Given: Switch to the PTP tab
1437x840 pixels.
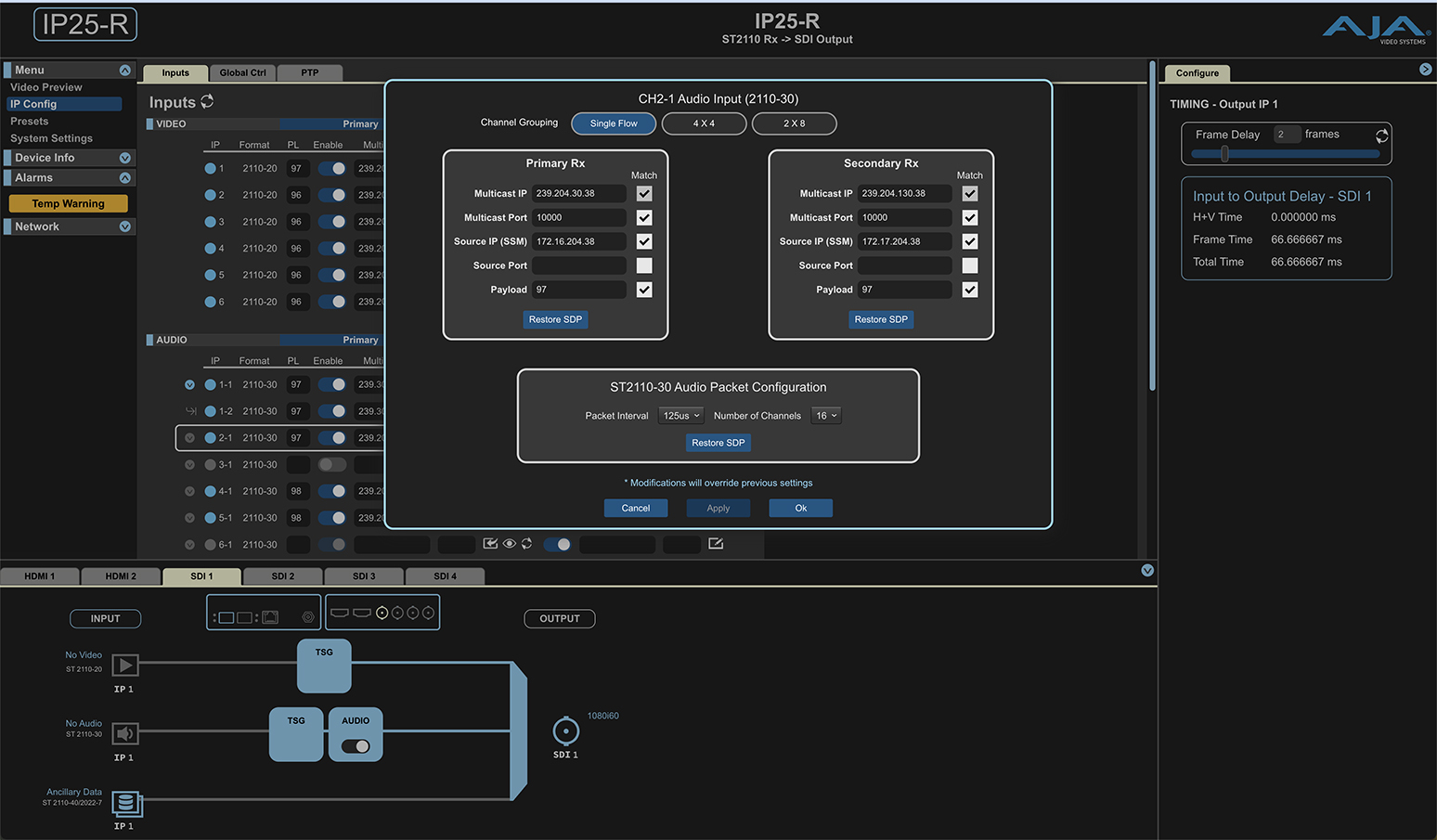Looking at the screenshot, I should 309,72.
